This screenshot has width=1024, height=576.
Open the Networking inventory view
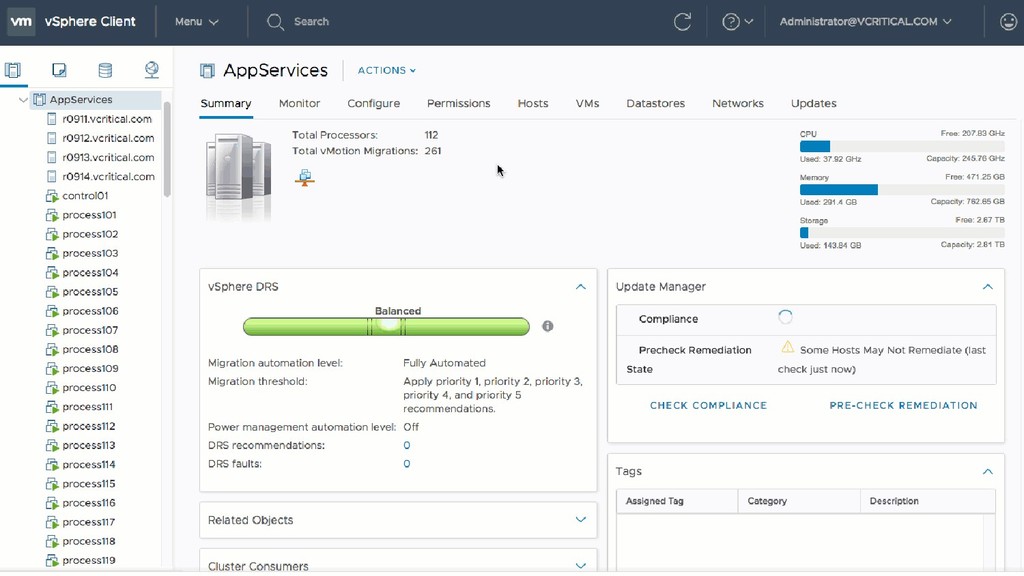[152, 70]
